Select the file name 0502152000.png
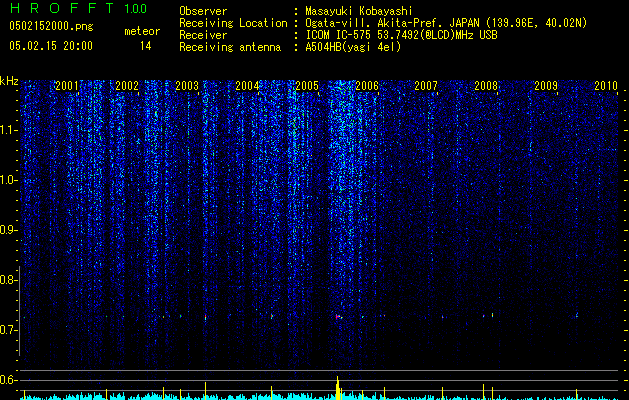This screenshot has width=629, height=400. click(51, 26)
